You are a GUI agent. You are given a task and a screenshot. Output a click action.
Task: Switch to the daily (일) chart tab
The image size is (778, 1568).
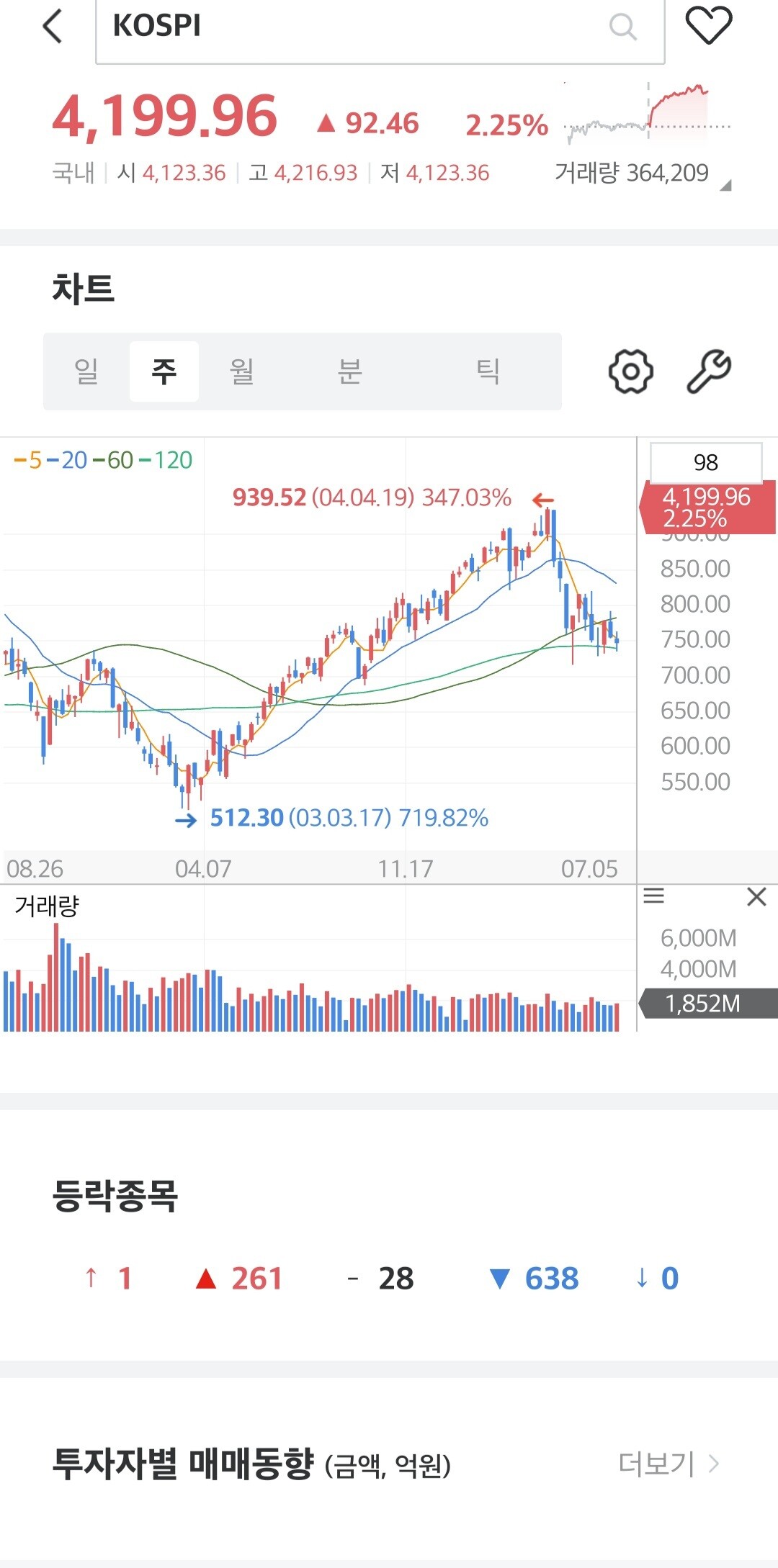pos(86,371)
